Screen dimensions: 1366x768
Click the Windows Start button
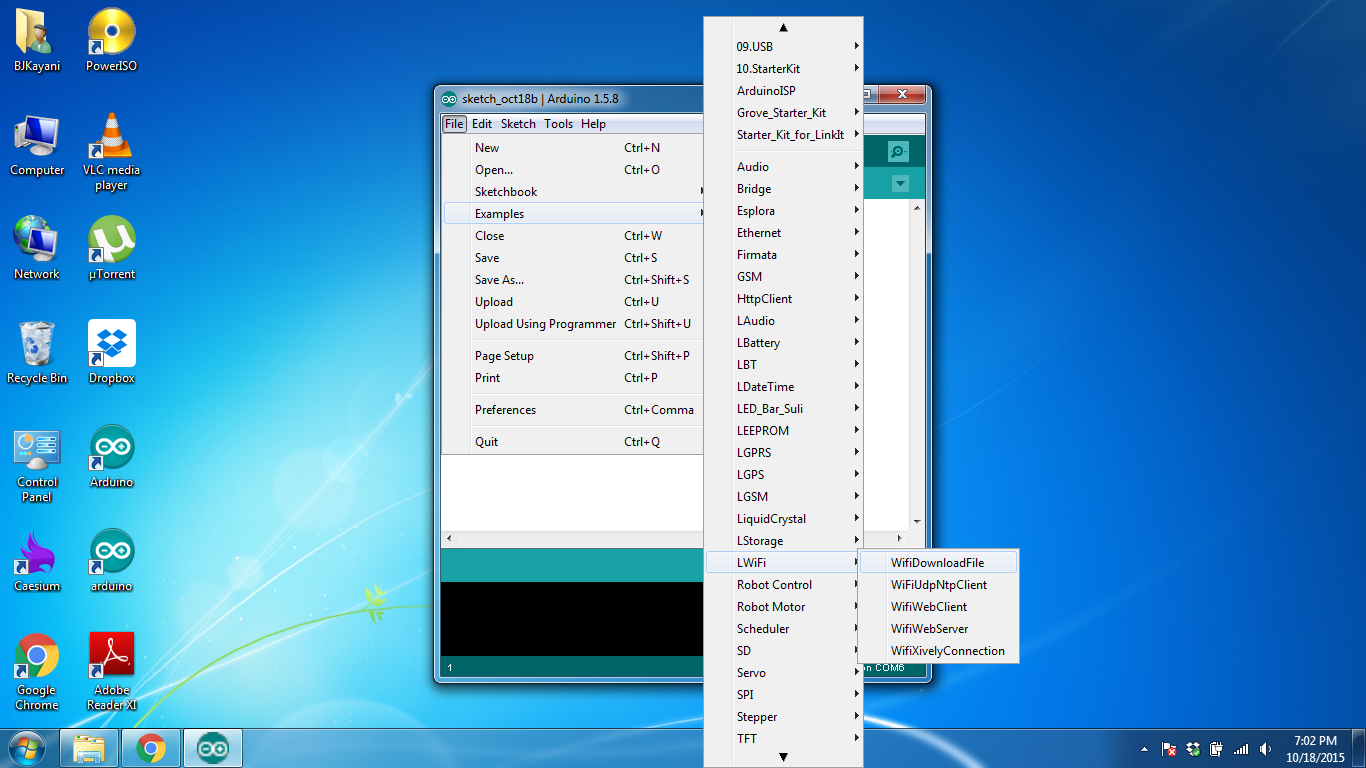pos(27,748)
